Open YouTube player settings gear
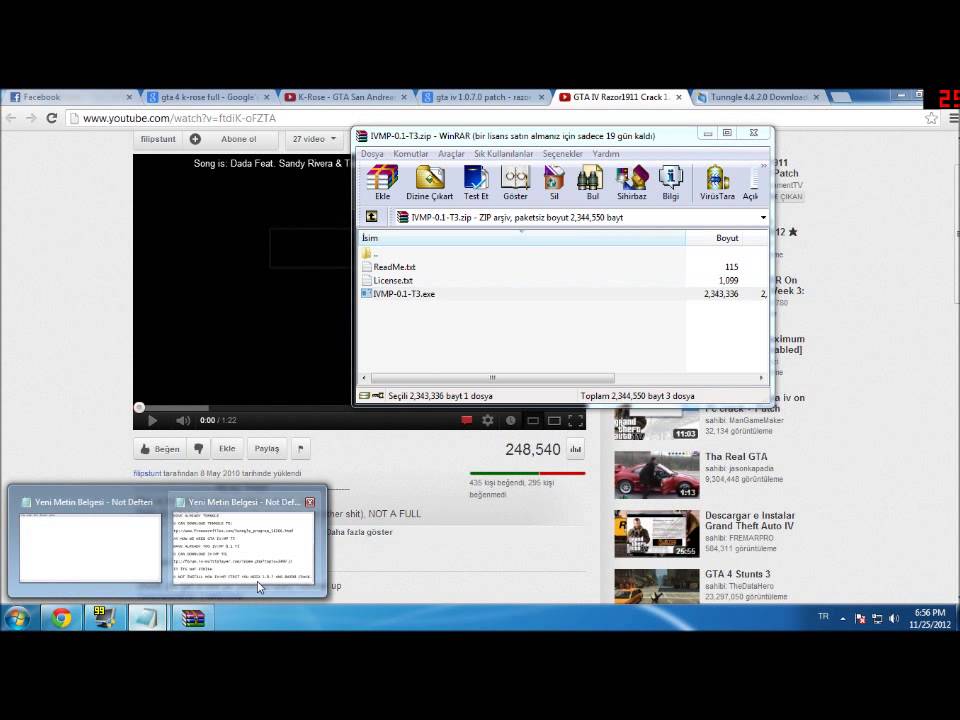This screenshot has height=720, width=960. pyautogui.click(x=487, y=421)
